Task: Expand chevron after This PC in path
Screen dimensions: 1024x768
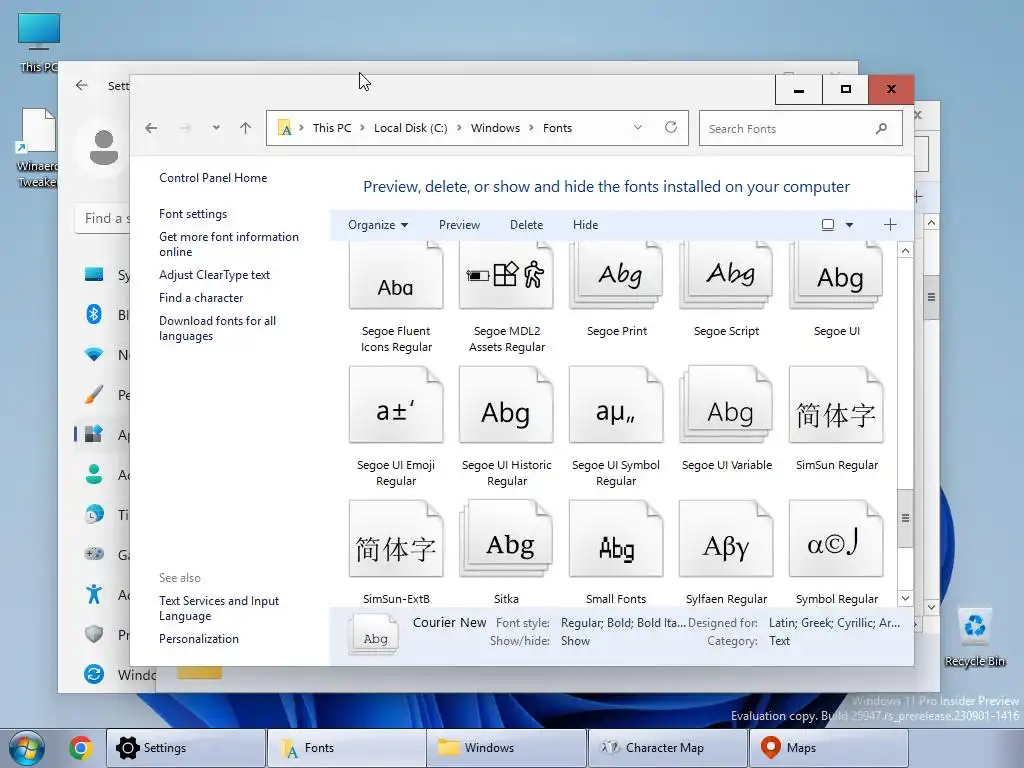Action: 362,128
